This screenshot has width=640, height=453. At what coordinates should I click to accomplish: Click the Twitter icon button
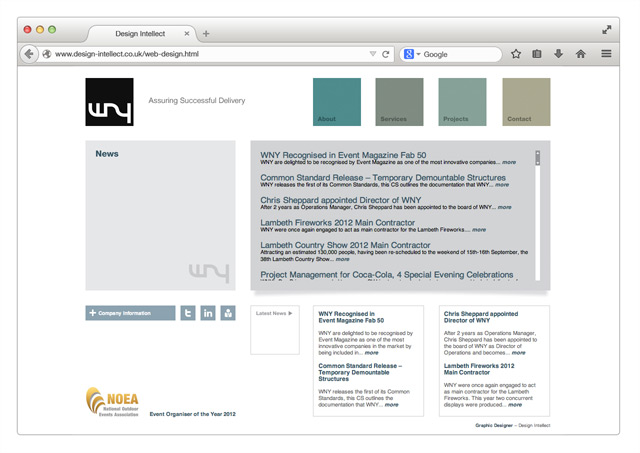pyautogui.click(x=187, y=313)
